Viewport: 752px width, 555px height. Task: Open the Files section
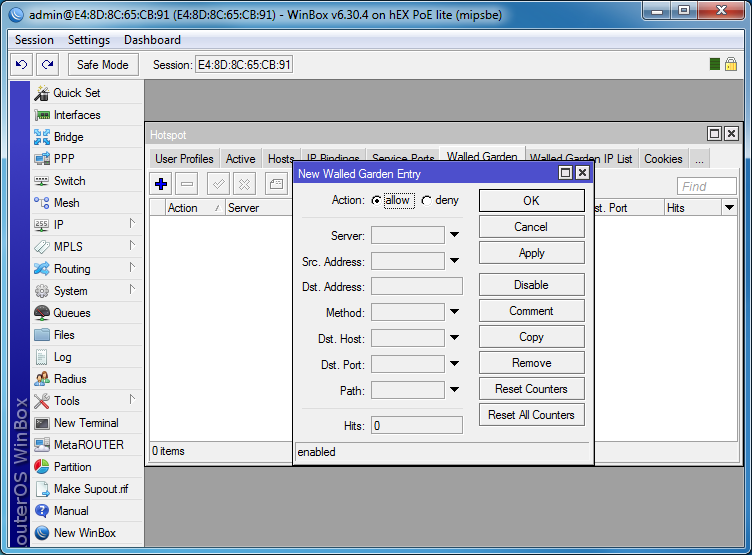coord(87,335)
